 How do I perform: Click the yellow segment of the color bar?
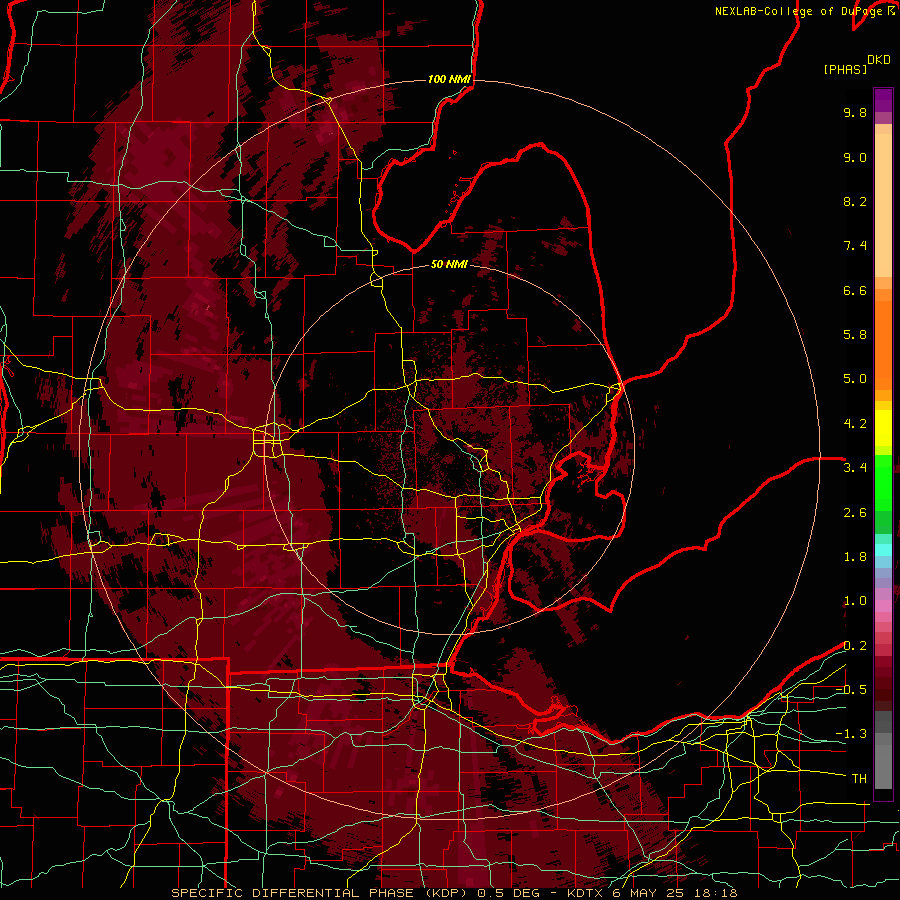[x=883, y=428]
